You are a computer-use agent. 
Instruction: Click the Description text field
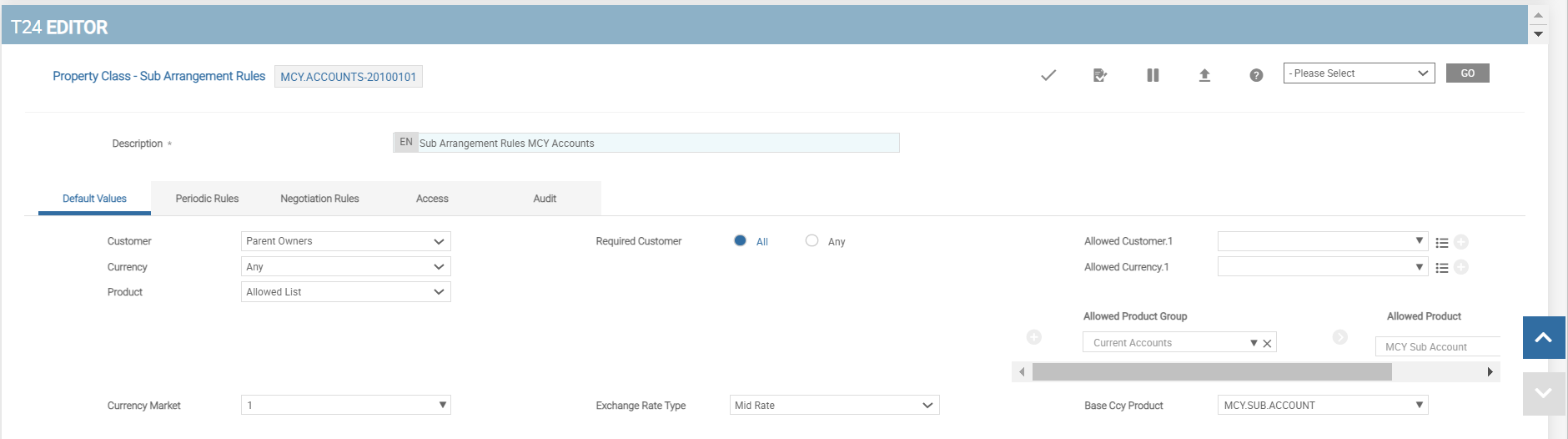coord(657,144)
